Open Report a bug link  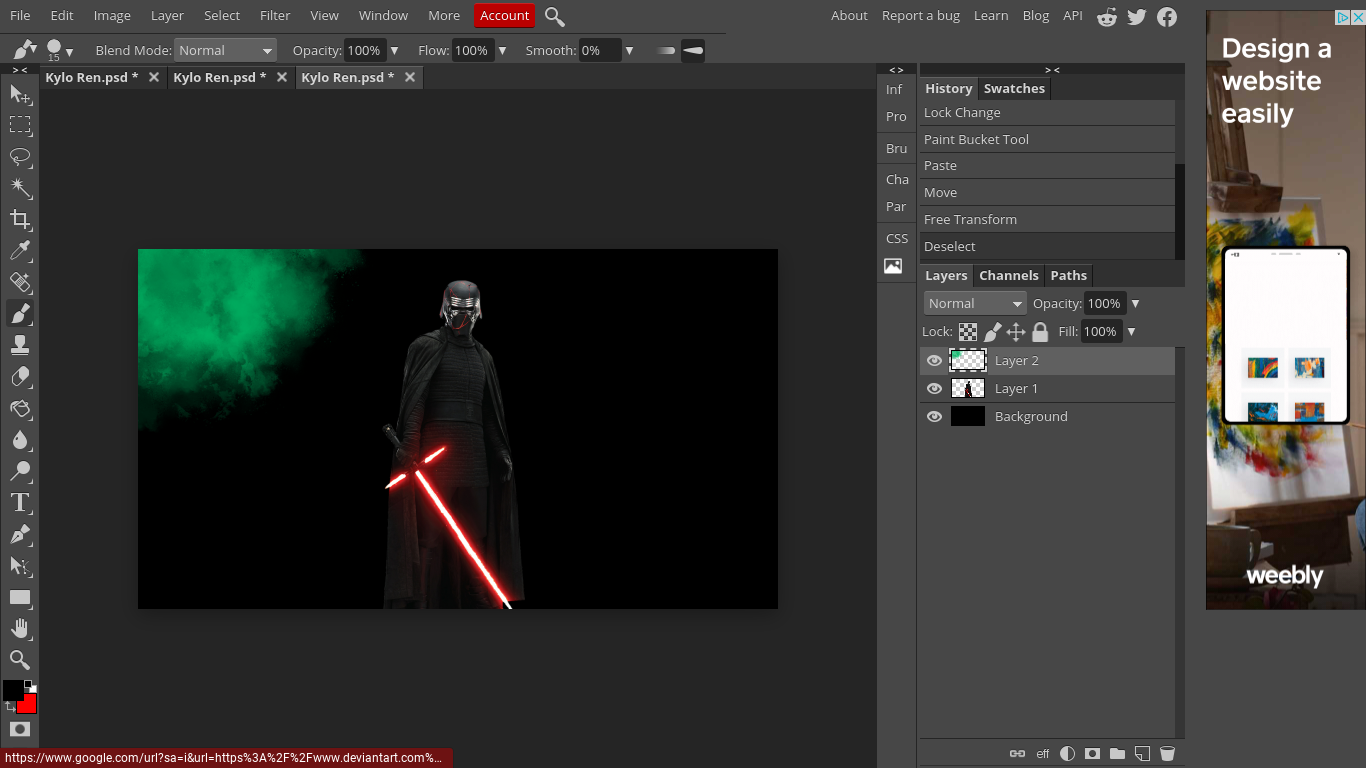point(921,16)
